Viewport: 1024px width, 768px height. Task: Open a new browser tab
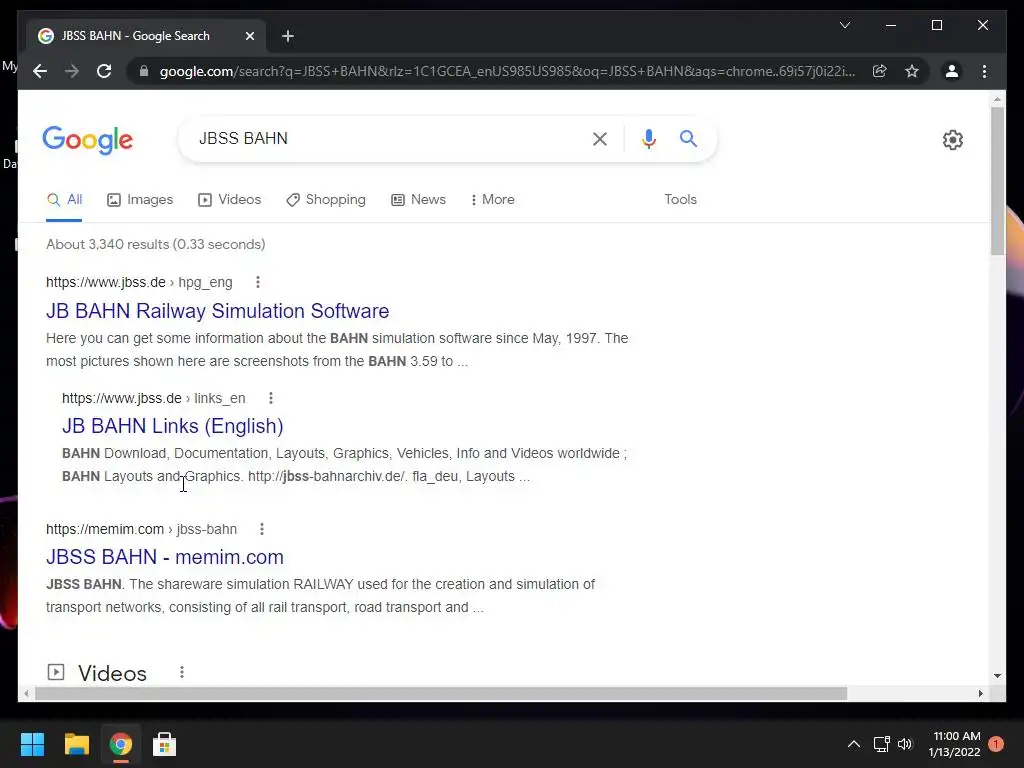(x=287, y=36)
